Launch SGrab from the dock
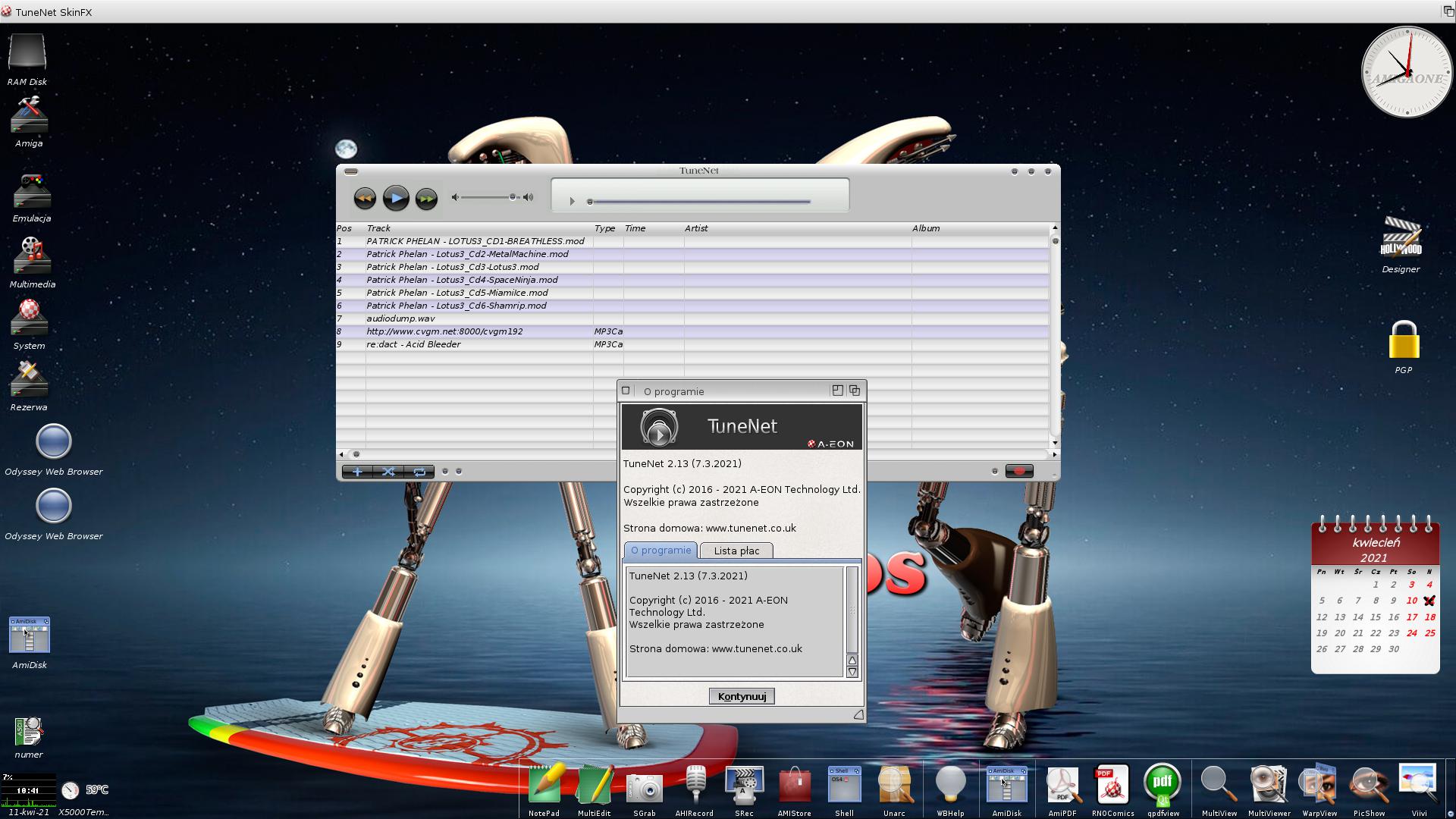This screenshot has height=819, width=1456. [x=645, y=792]
